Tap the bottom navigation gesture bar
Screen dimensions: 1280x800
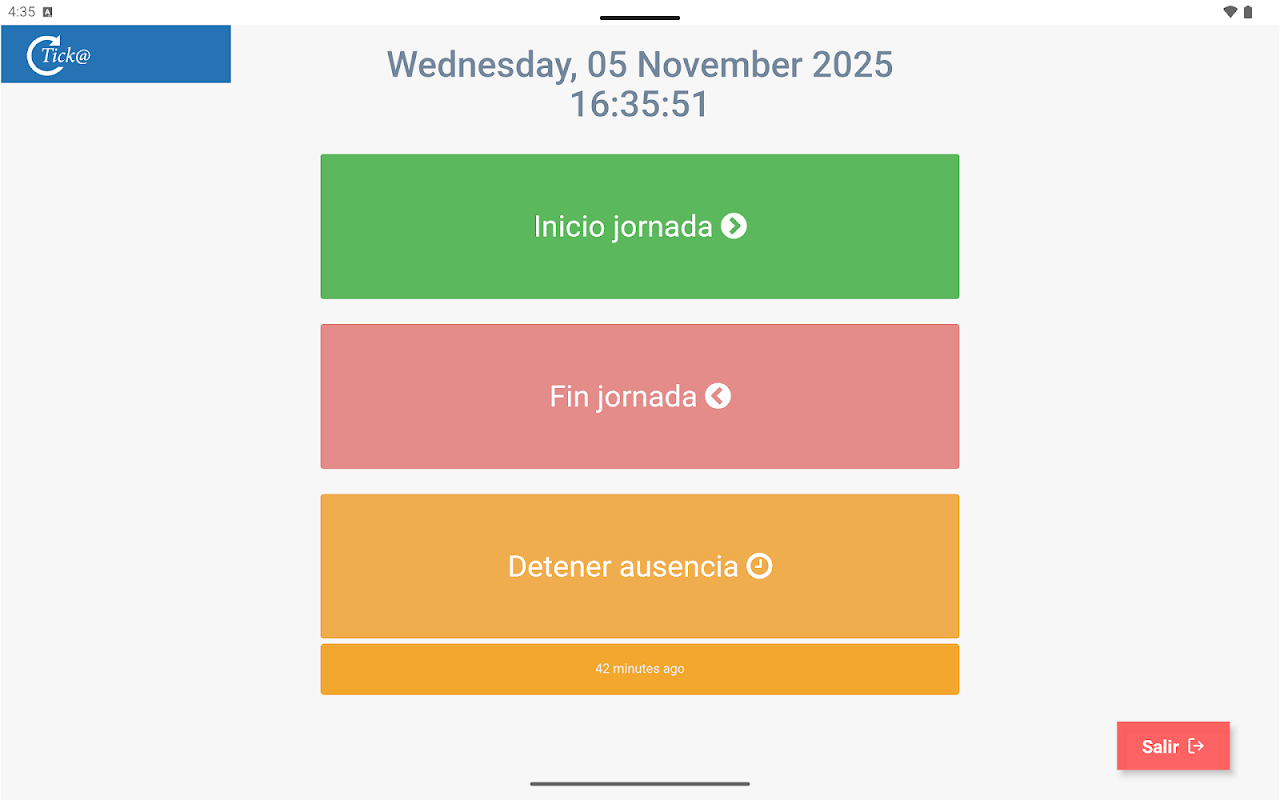coord(640,783)
